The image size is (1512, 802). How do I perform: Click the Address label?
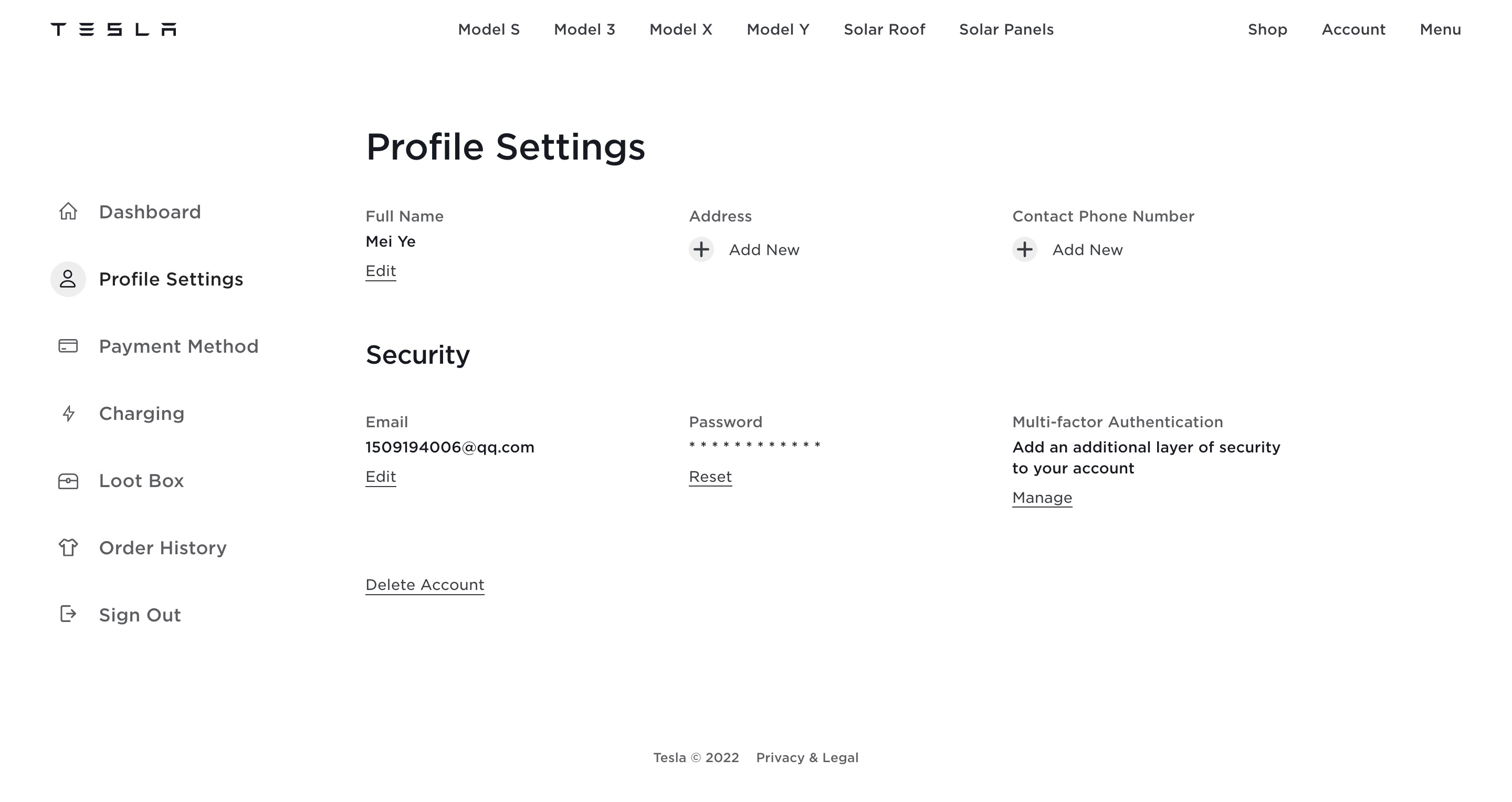(720, 216)
